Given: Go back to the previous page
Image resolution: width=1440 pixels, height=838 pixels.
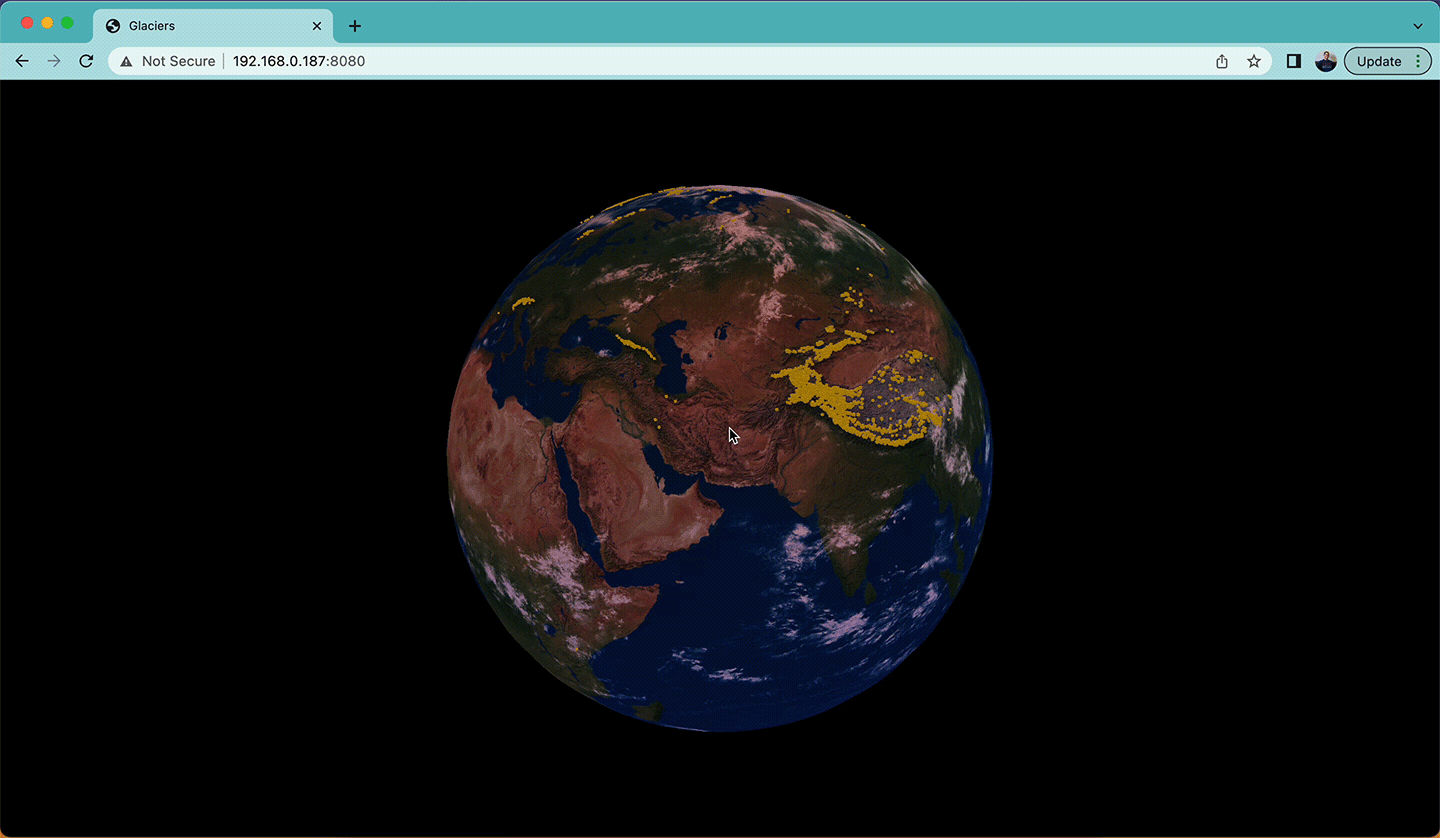Looking at the screenshot, I should click(22, 61).
